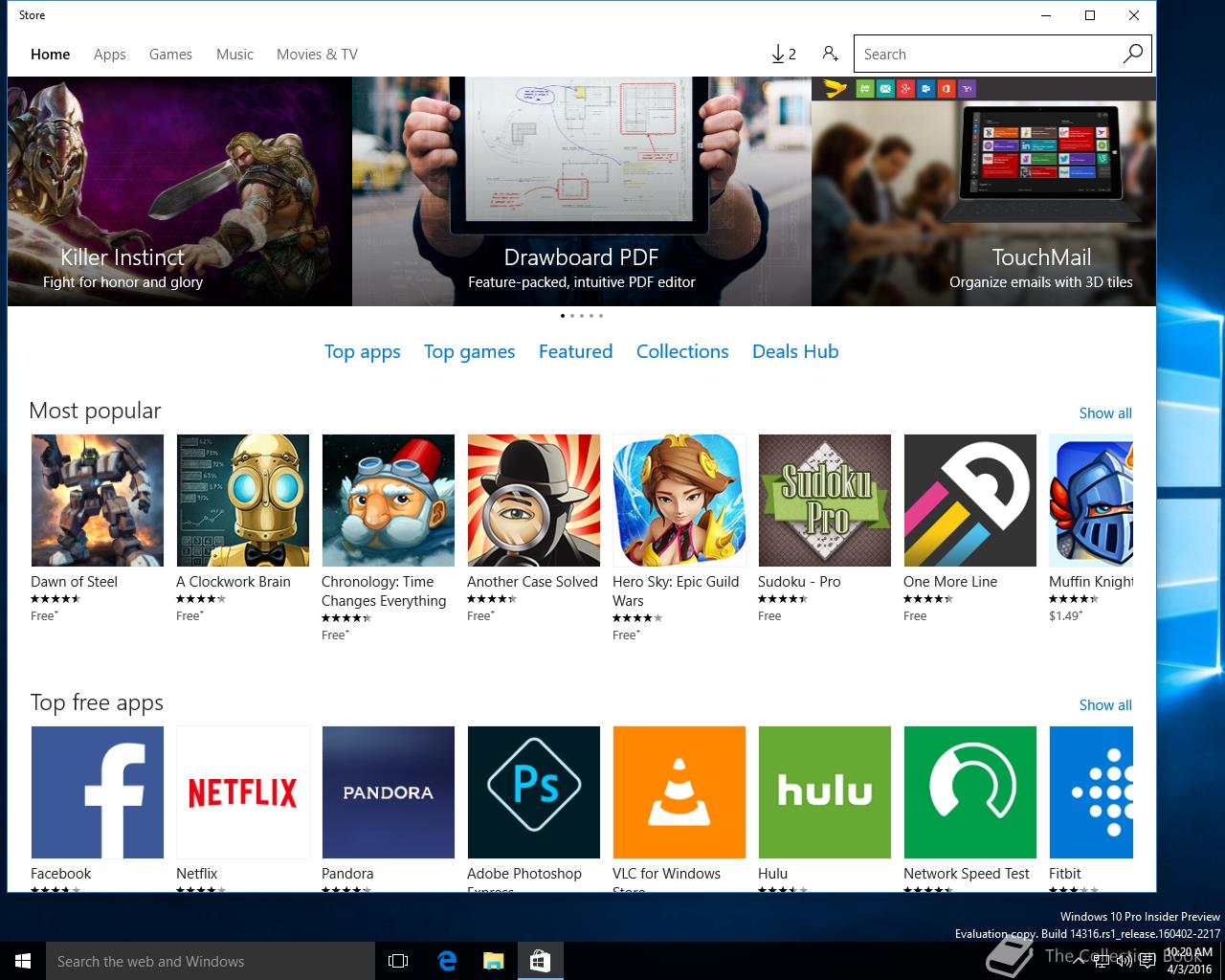Screen dimensions: 1225x980
Task: Open the One More Line app icon
Action: 970,501
